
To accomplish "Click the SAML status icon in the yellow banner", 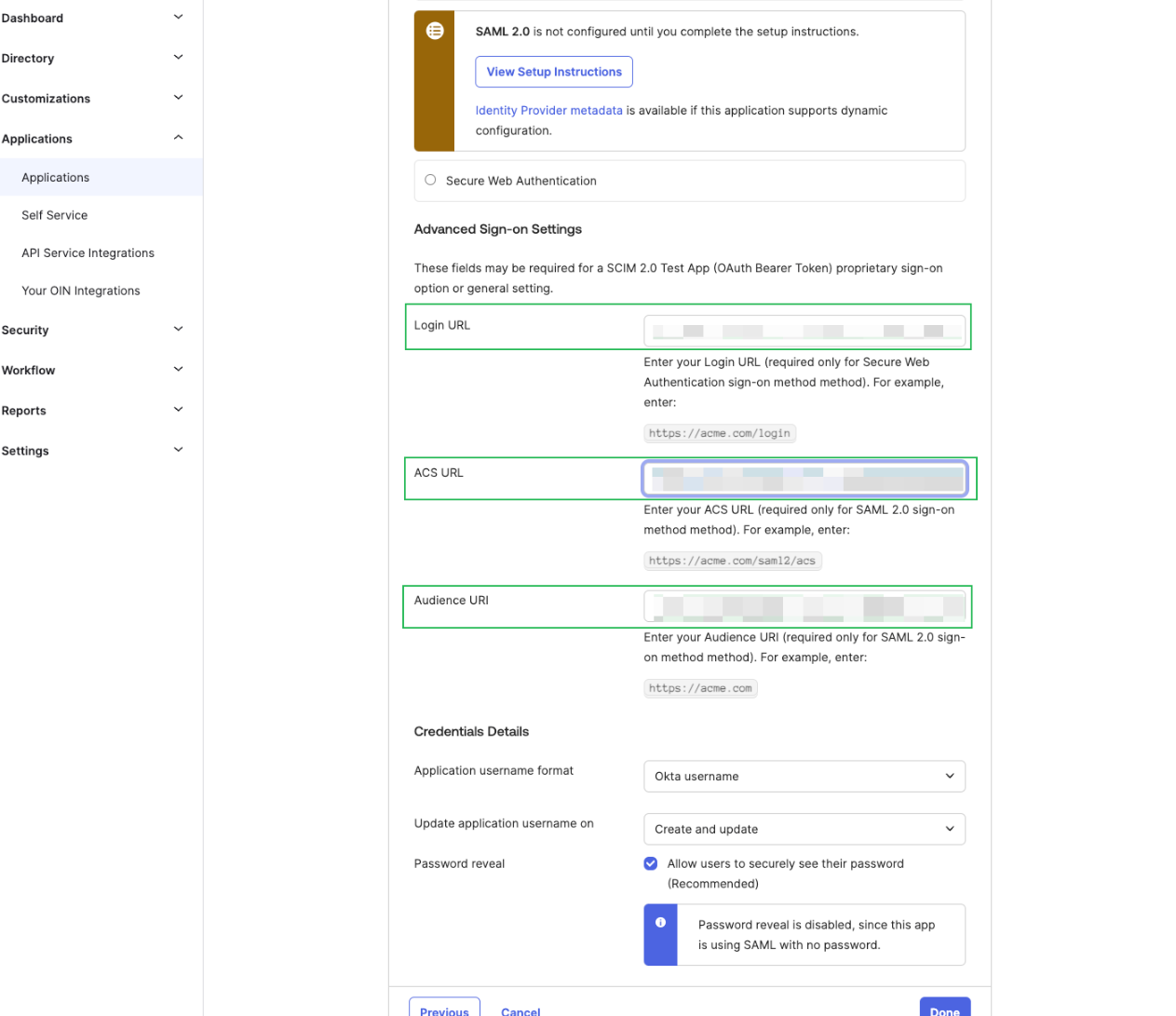I will (435, 30).
